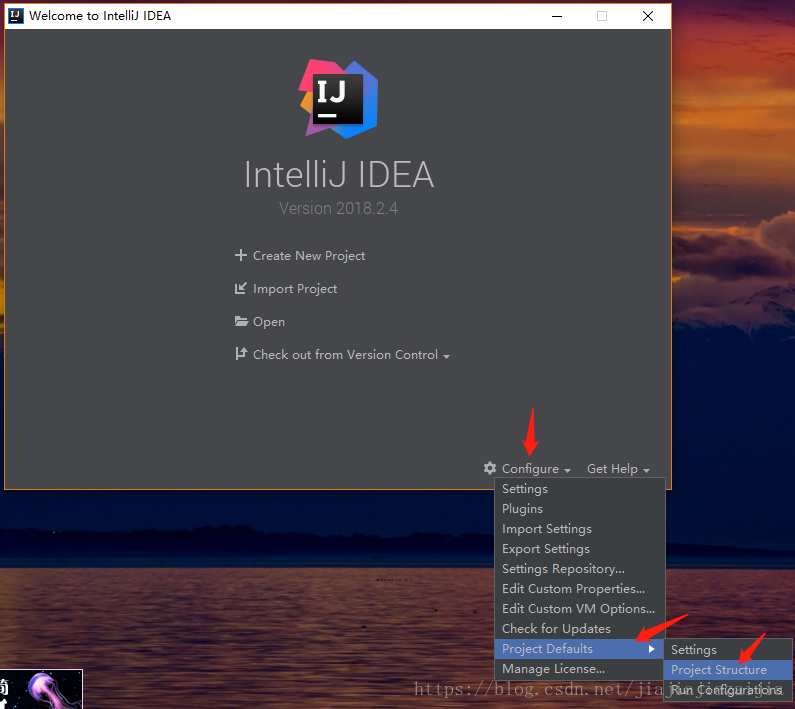Image resolution: width=795 pixels, height=709 pixels.
Task: Click the jellyfish thumbnail on desktop
Action: (41, 689)
